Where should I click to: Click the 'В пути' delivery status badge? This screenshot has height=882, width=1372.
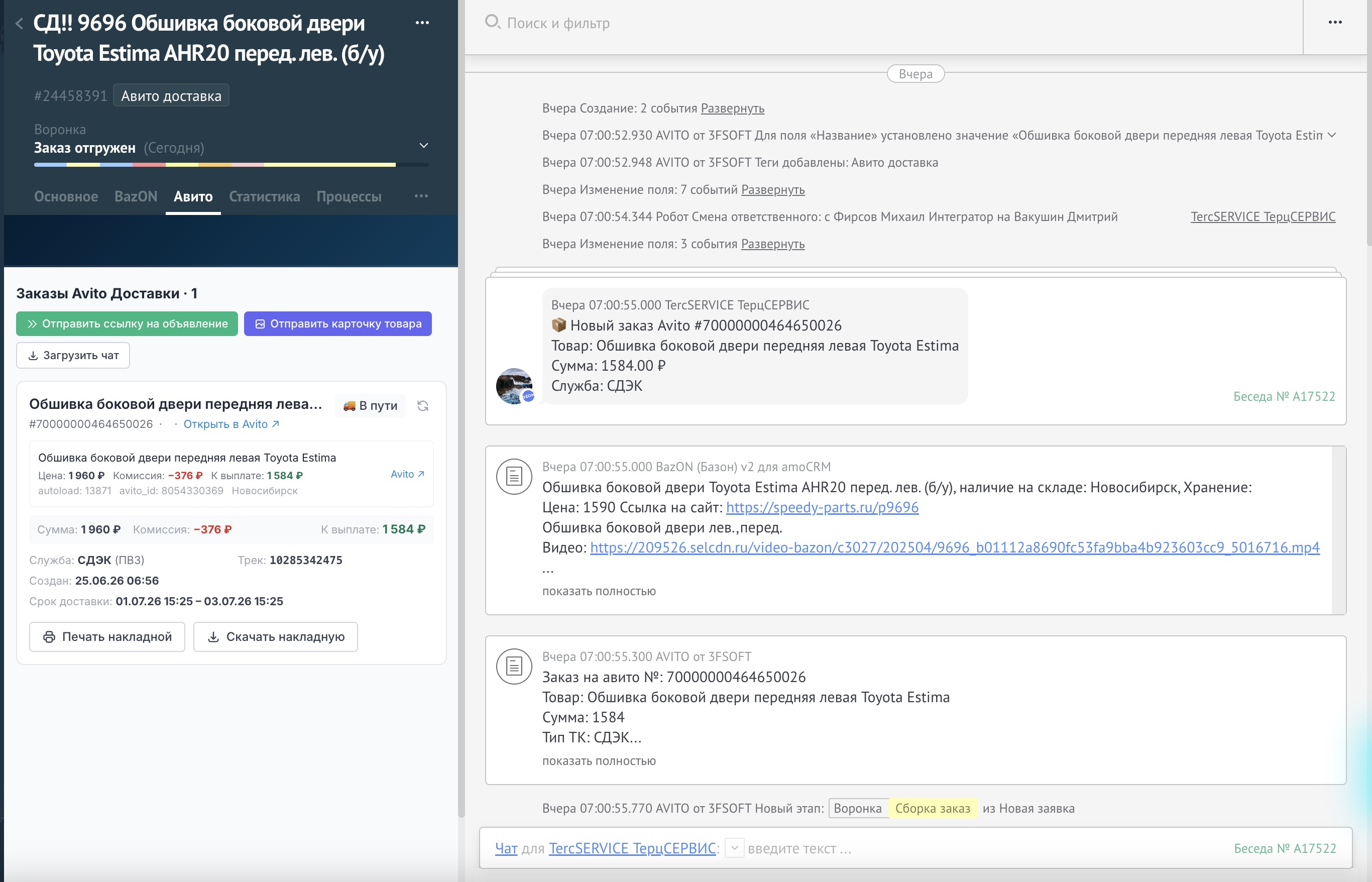[370, 405]
